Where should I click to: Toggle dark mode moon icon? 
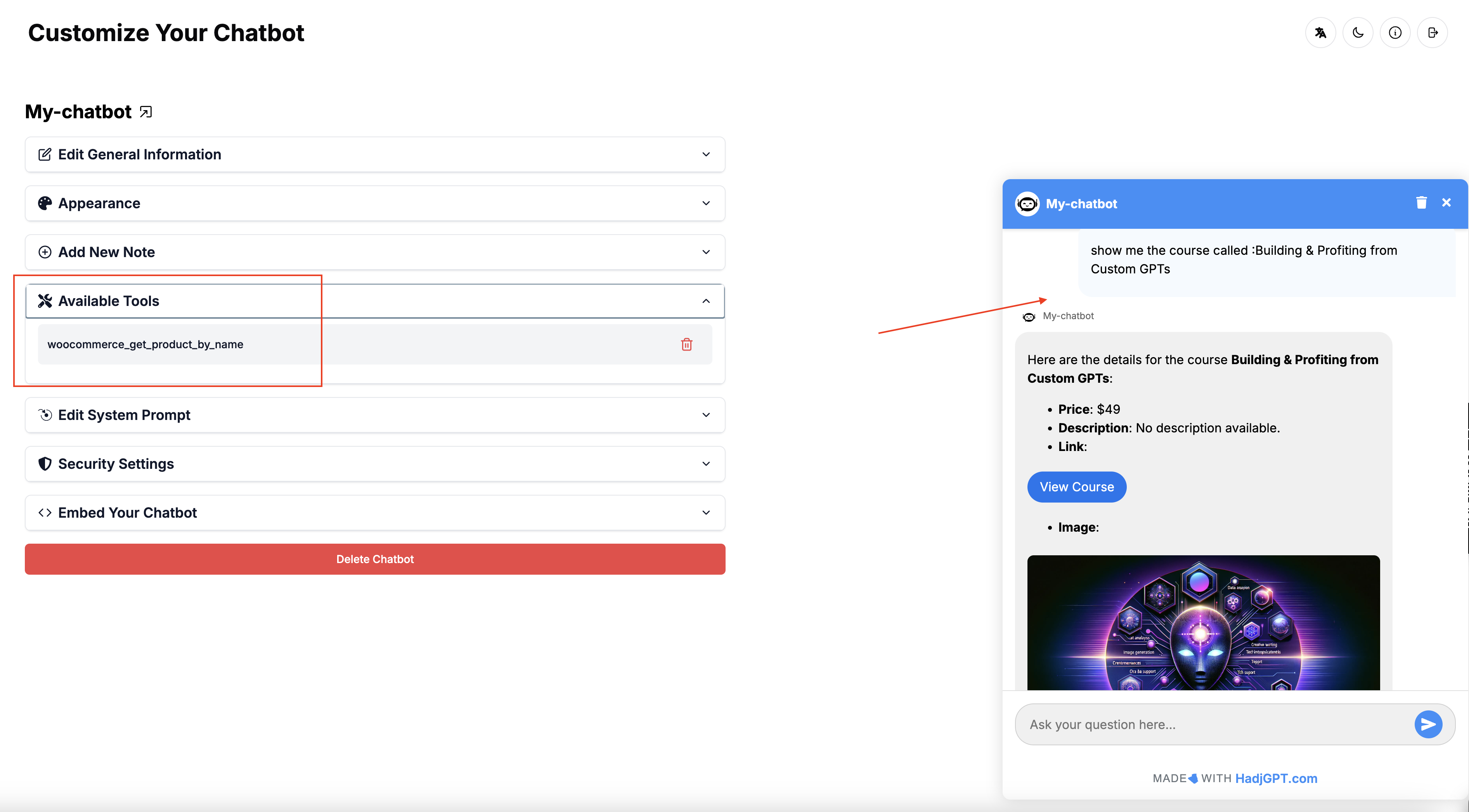pos(1358,33)
